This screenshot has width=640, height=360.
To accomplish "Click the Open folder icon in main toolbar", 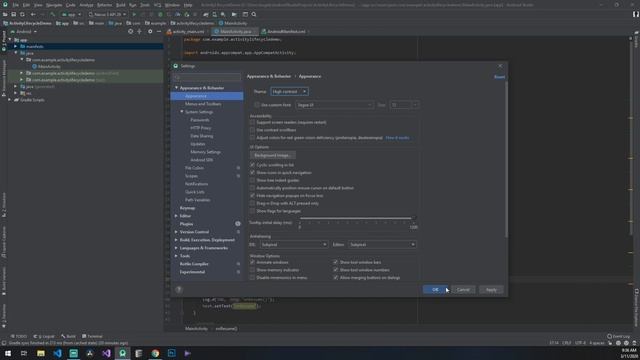I will [5, 14].
